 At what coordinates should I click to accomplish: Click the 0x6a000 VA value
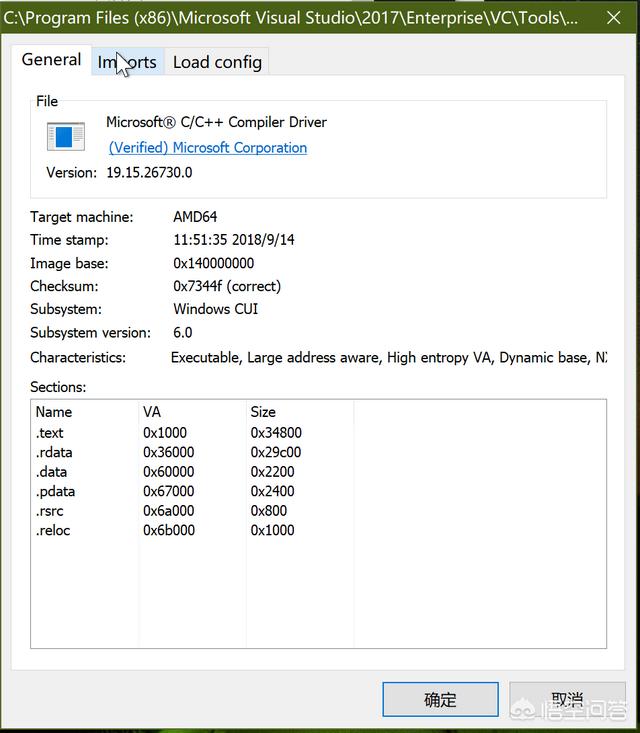[168, 511]
